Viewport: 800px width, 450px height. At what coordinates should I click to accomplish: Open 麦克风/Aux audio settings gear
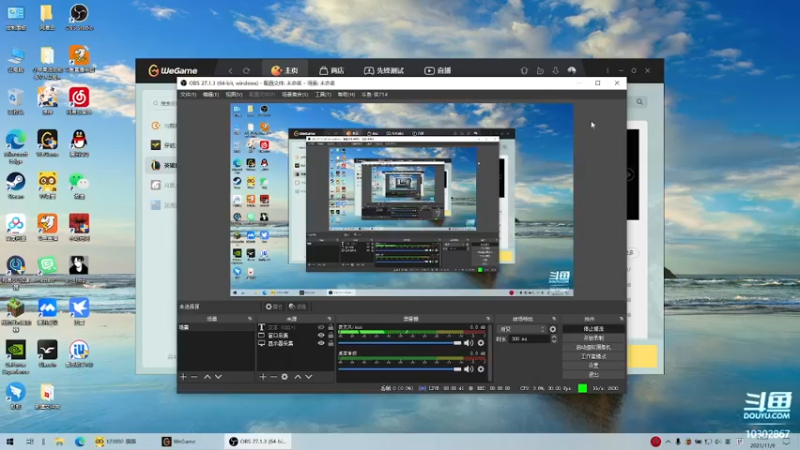click(x=481, y=343)
